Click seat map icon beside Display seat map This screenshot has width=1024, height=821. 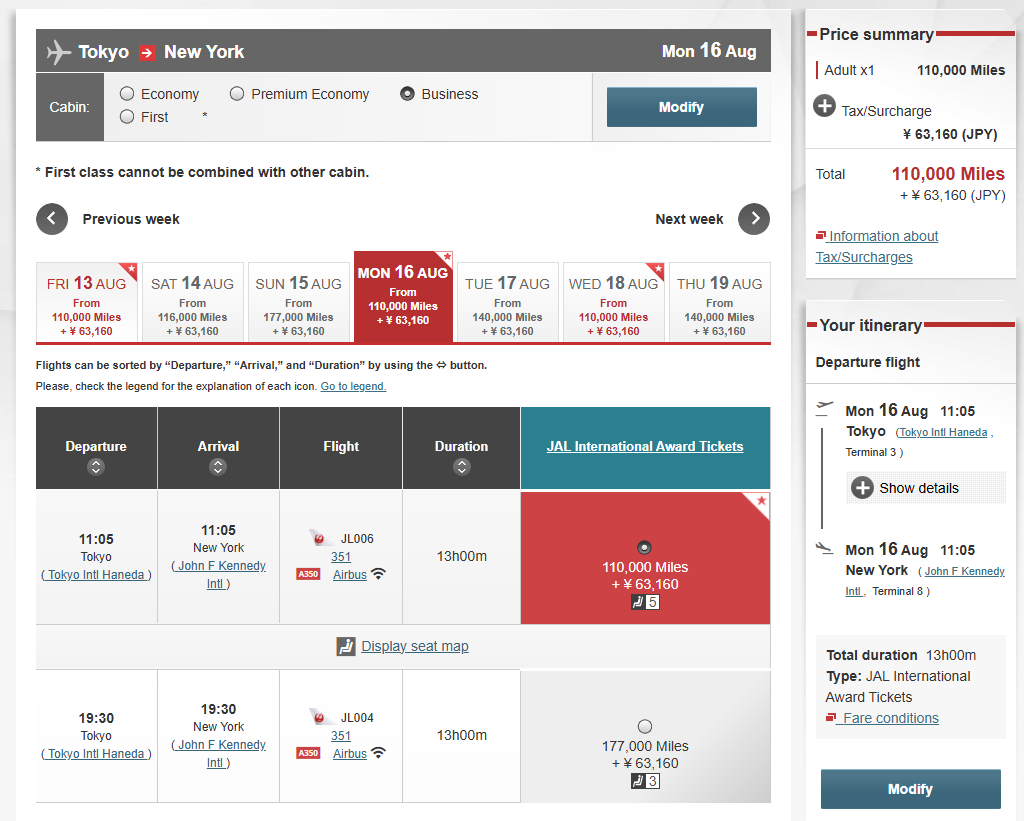click(345, 647)
